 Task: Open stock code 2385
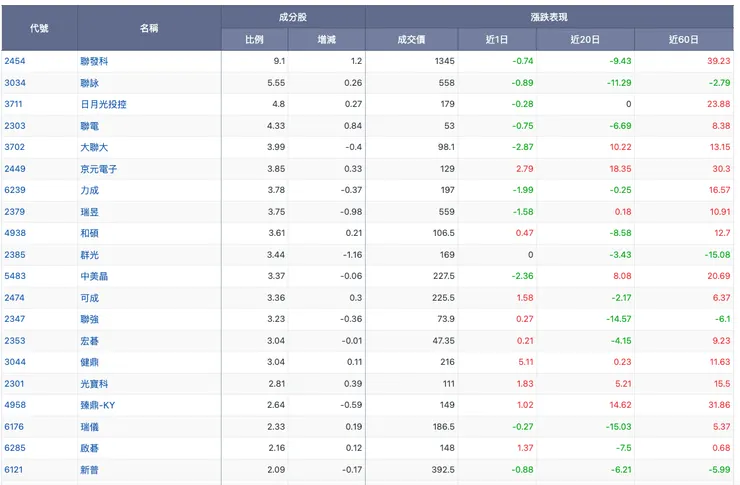point(15,254)
